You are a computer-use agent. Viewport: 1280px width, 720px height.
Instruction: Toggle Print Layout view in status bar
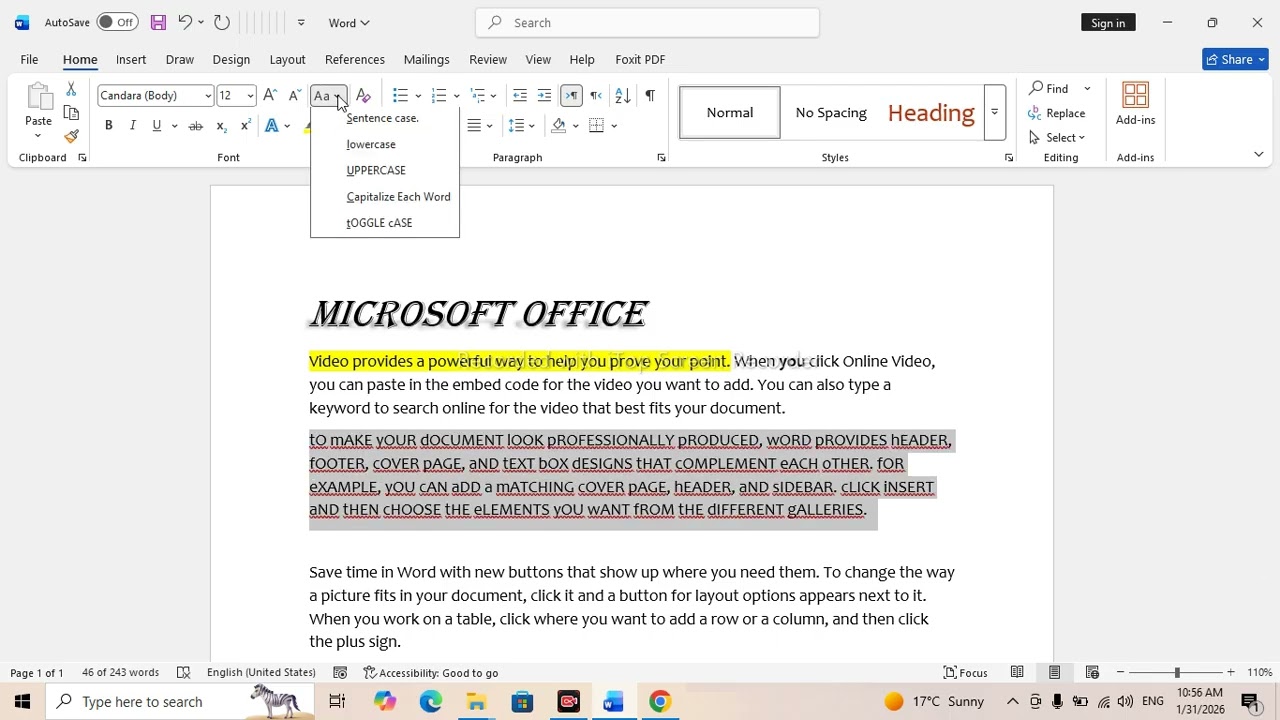(x=1054, y=672)
